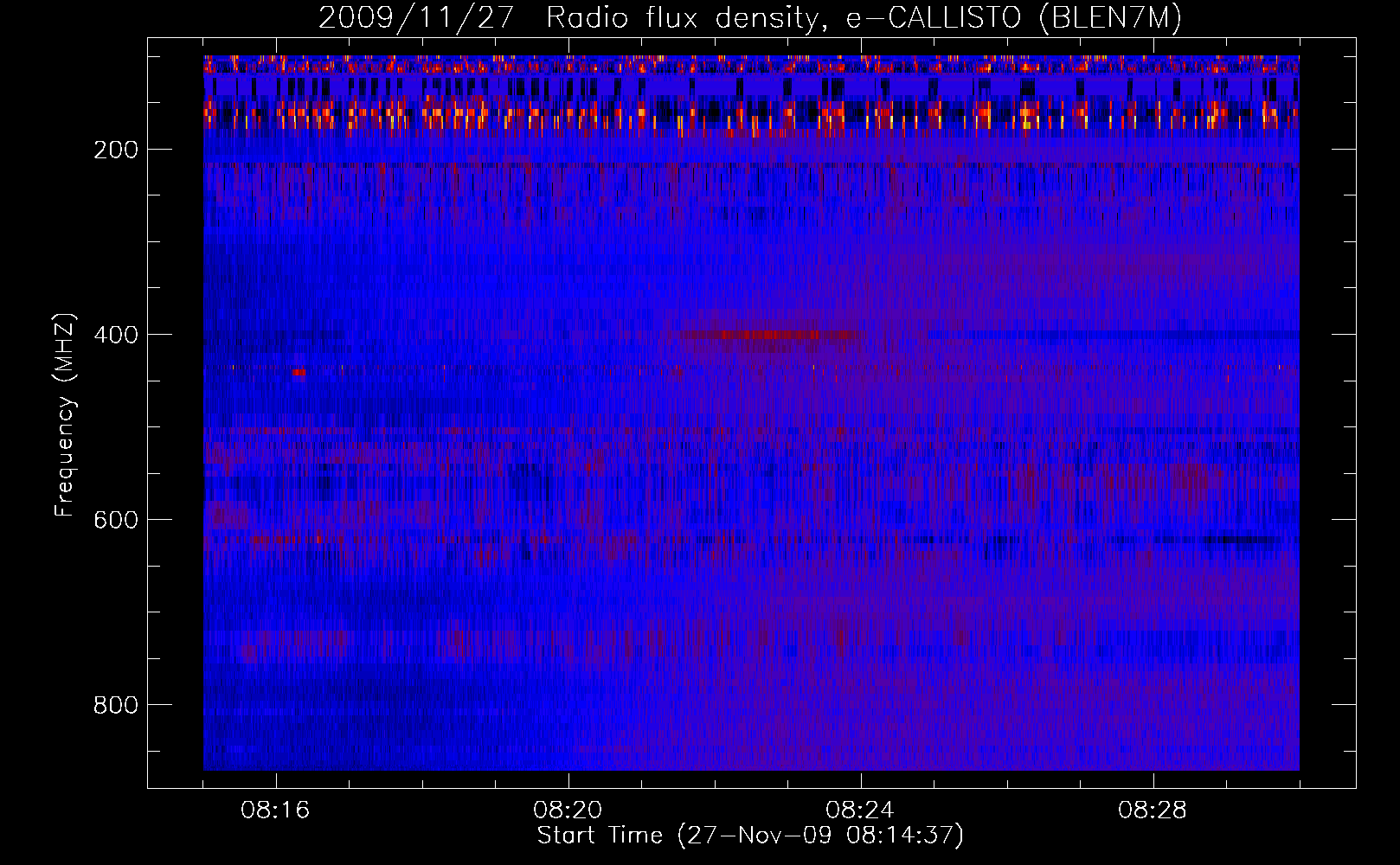
Task: Select the '600' frequency axis label
Action: [x=116, y=520]
